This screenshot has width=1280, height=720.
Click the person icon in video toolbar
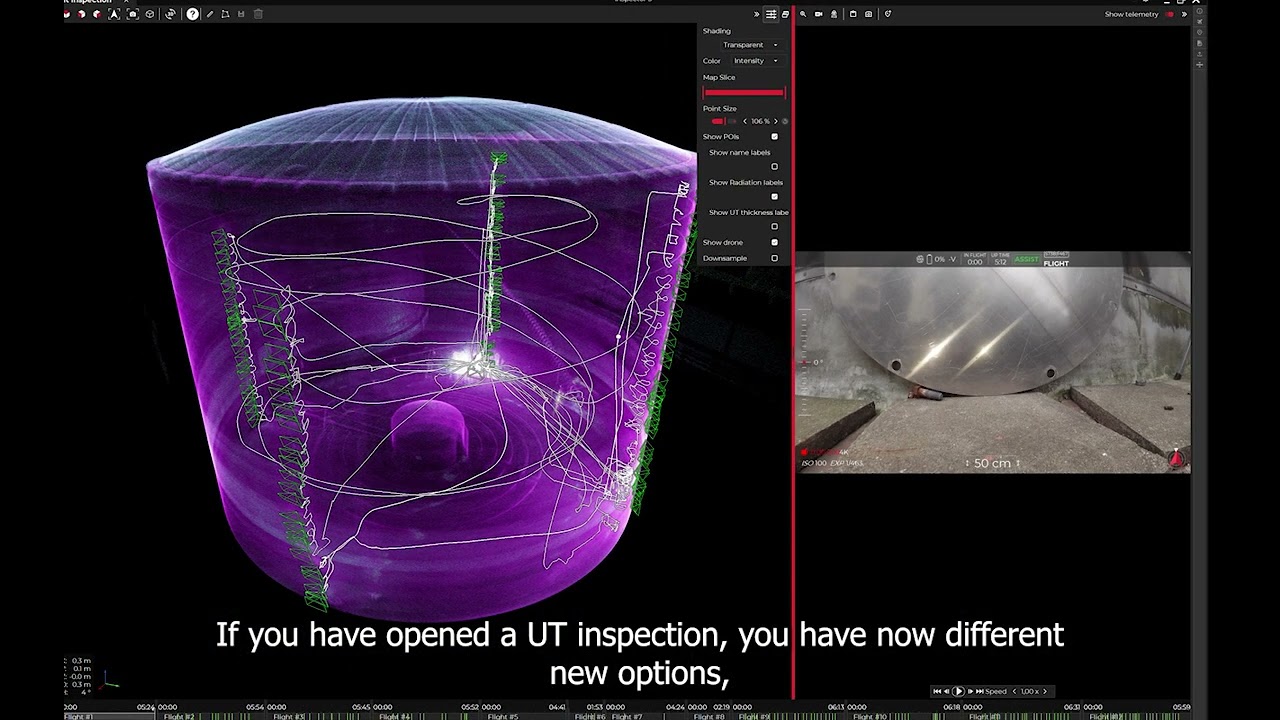(834, 14)
